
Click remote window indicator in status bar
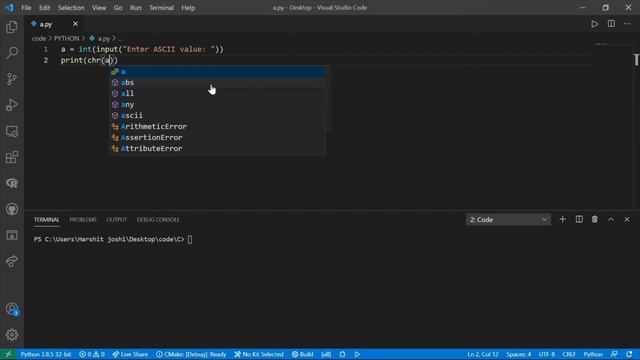click(8, 354)
